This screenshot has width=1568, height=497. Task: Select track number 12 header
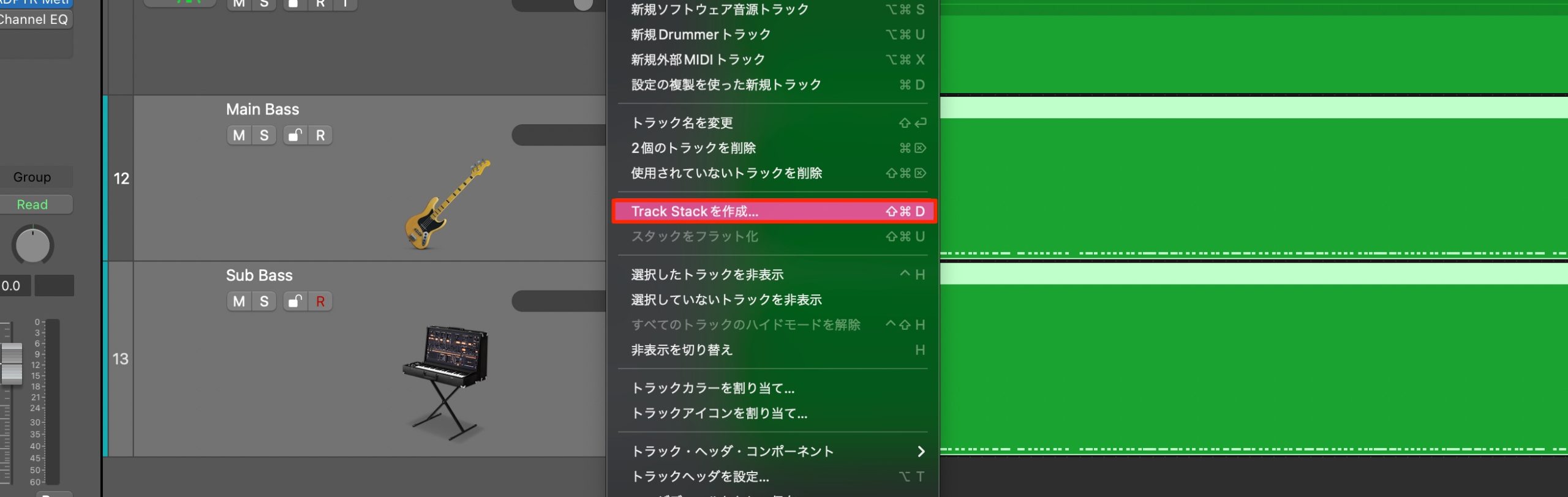[121, 178]
